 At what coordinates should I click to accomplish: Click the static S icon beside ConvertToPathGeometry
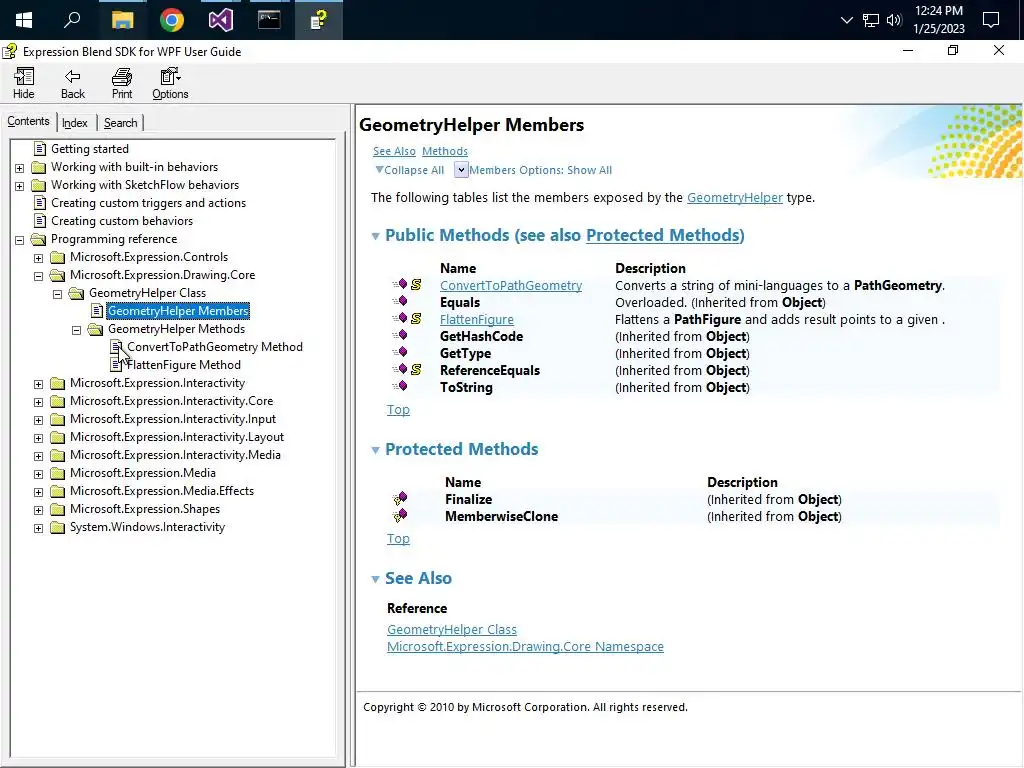[416, 285]
